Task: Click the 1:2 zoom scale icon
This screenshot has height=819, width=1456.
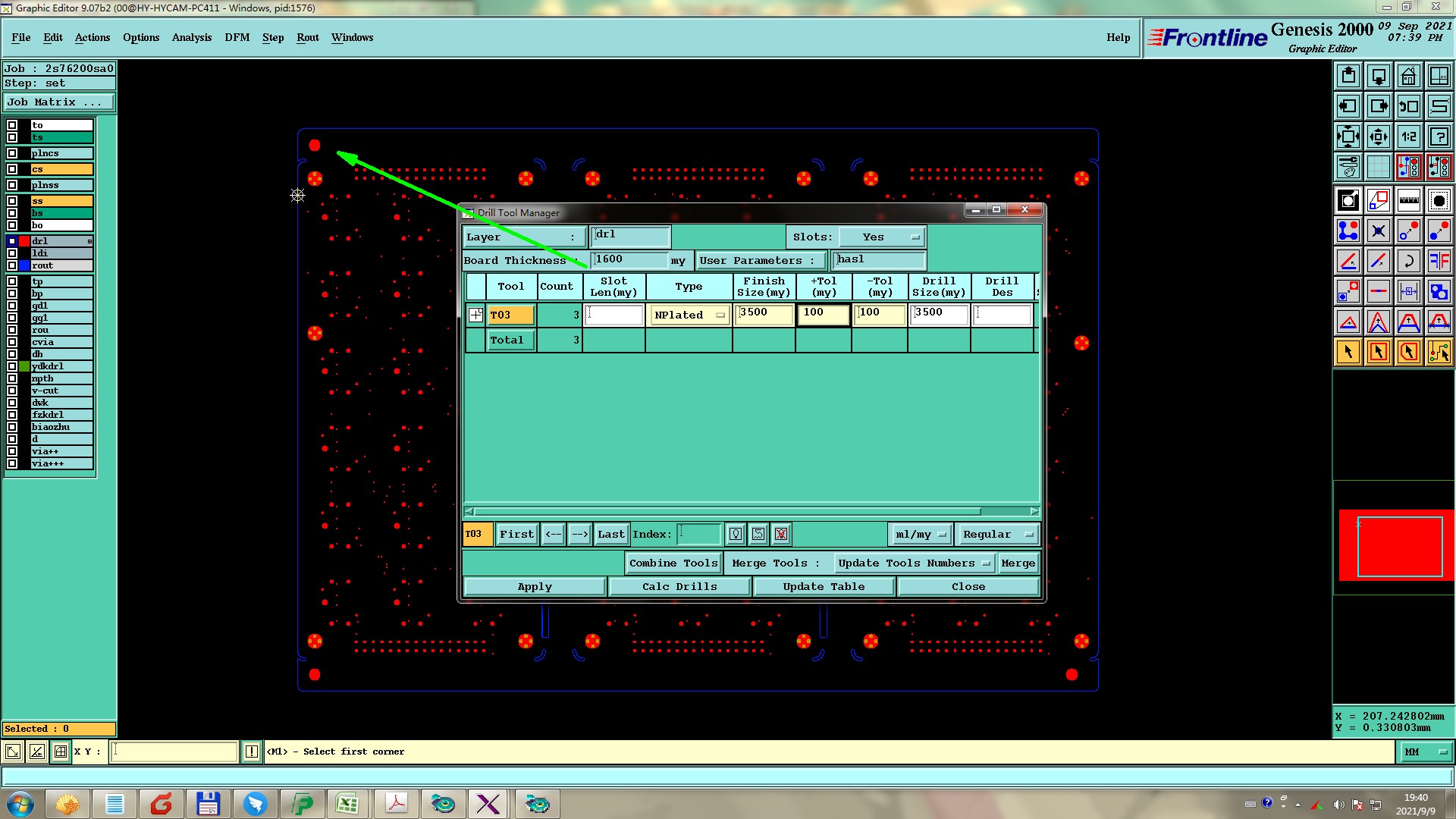Action: [x=1408, y=136]
